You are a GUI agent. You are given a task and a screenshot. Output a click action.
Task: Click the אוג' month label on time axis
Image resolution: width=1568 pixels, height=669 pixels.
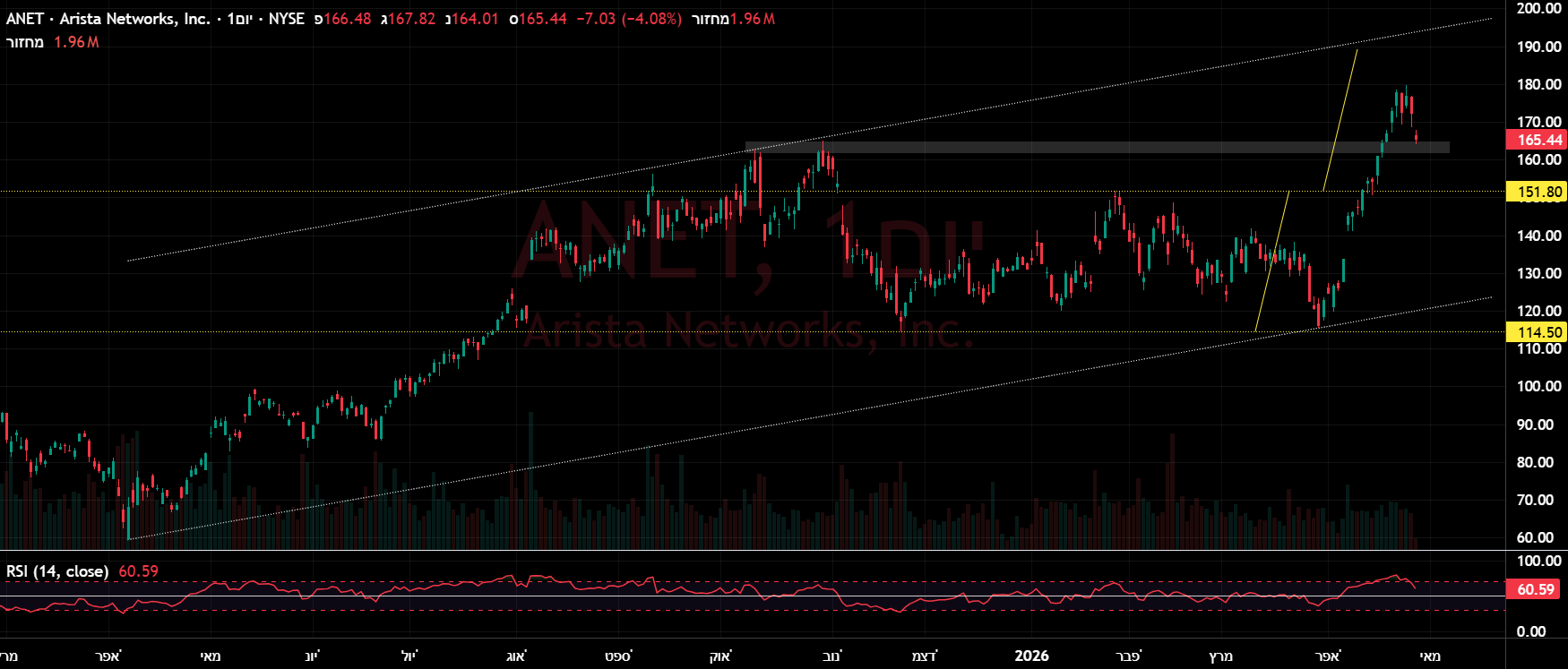click(x=515, y=656)
